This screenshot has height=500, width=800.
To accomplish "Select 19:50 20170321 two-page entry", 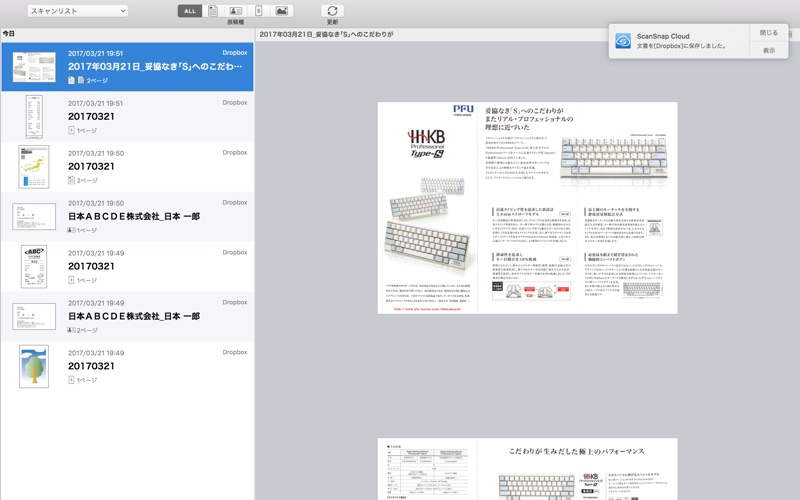I will 128,167.
